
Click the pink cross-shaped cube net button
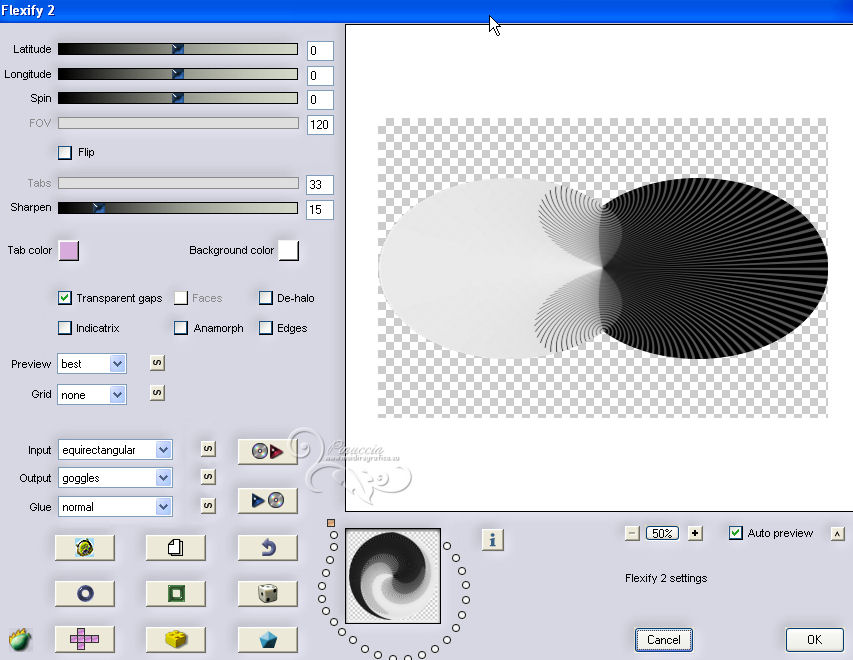[x=84, y=639]
